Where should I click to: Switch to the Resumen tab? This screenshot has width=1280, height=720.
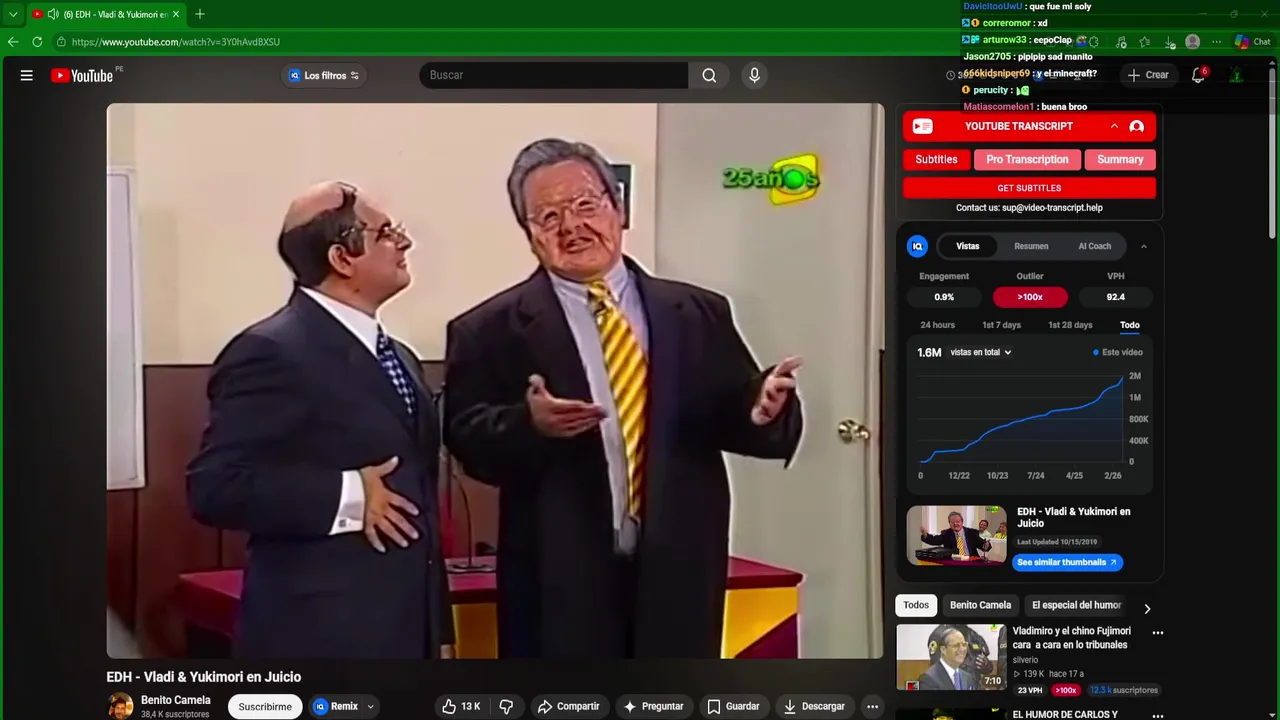coord(1031,246)
